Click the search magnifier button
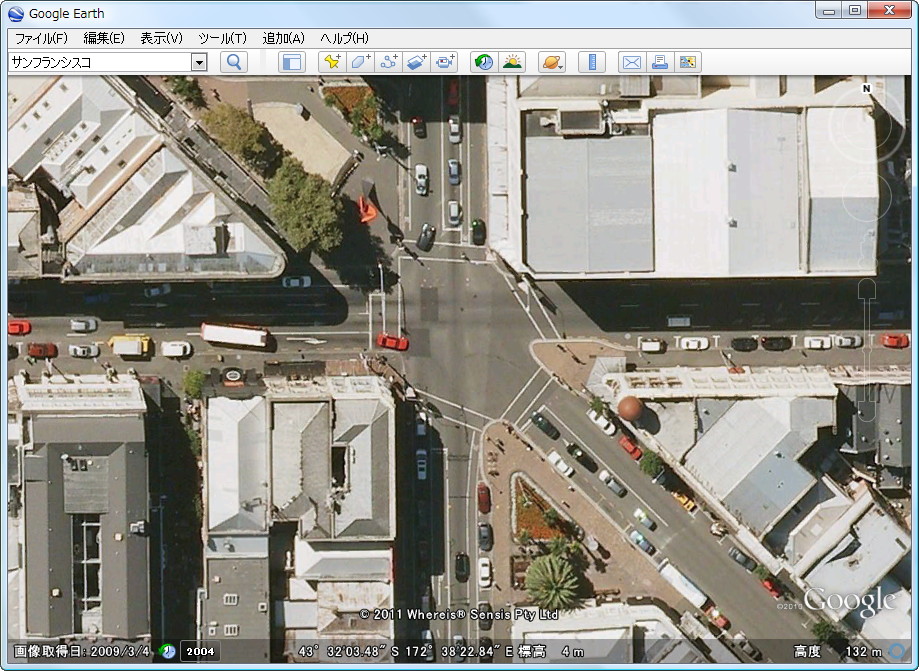 point(234,62)
